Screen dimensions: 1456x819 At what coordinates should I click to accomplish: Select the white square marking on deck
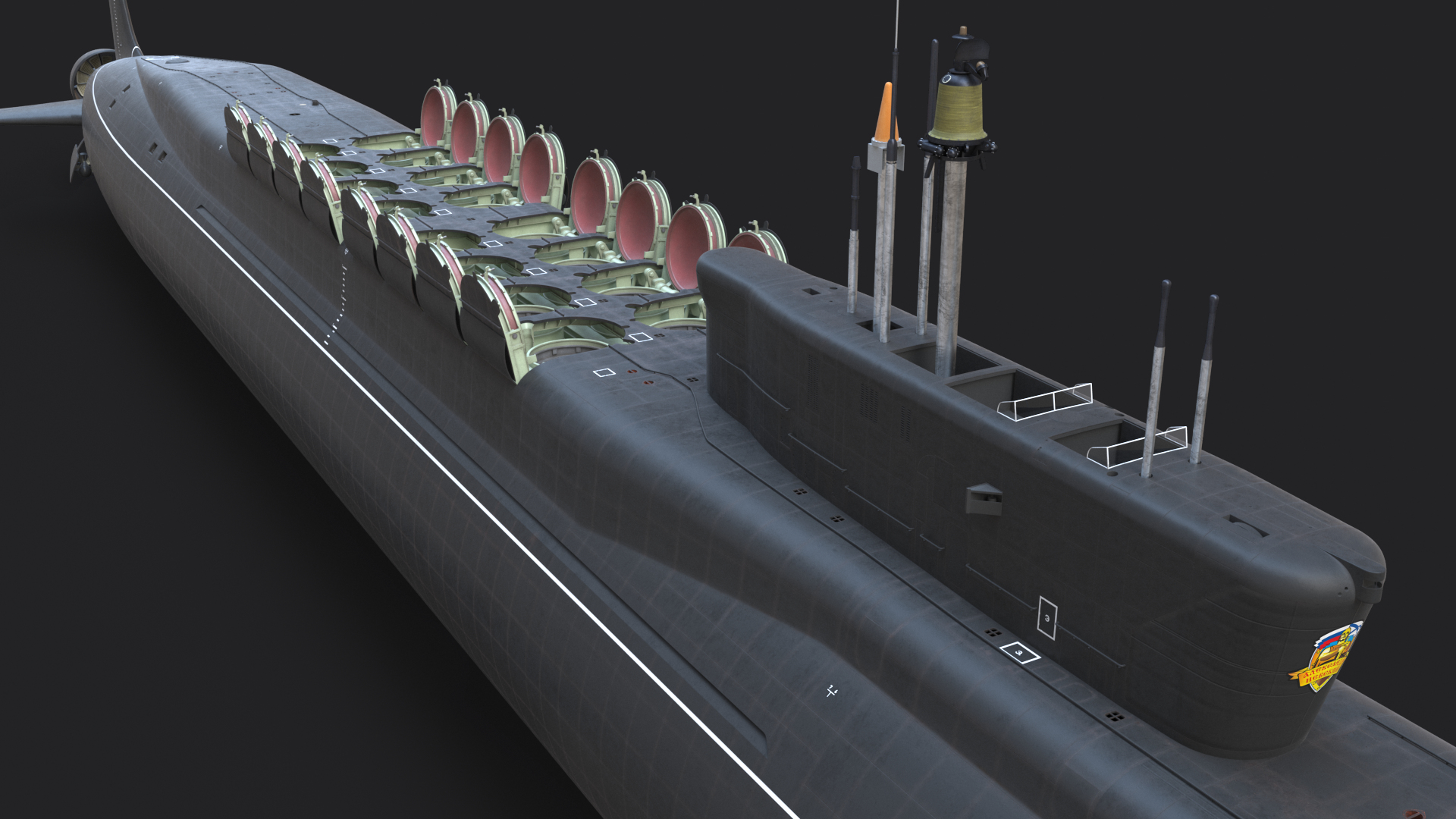pos(1019,652)
